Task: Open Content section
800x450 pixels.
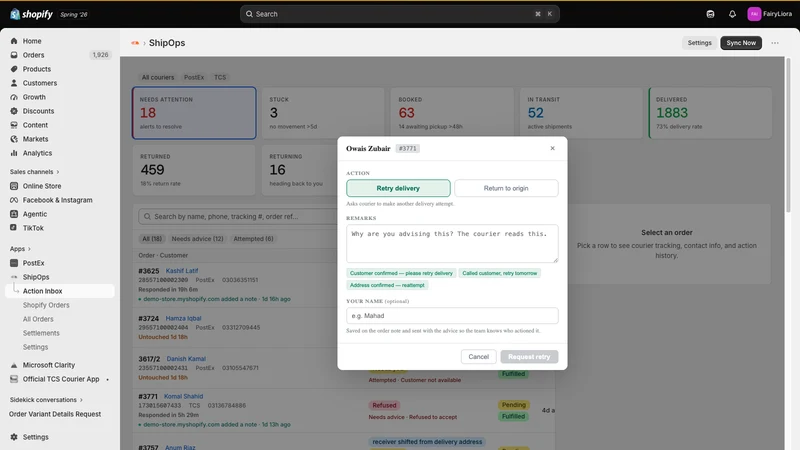Action: coord(35,125)
